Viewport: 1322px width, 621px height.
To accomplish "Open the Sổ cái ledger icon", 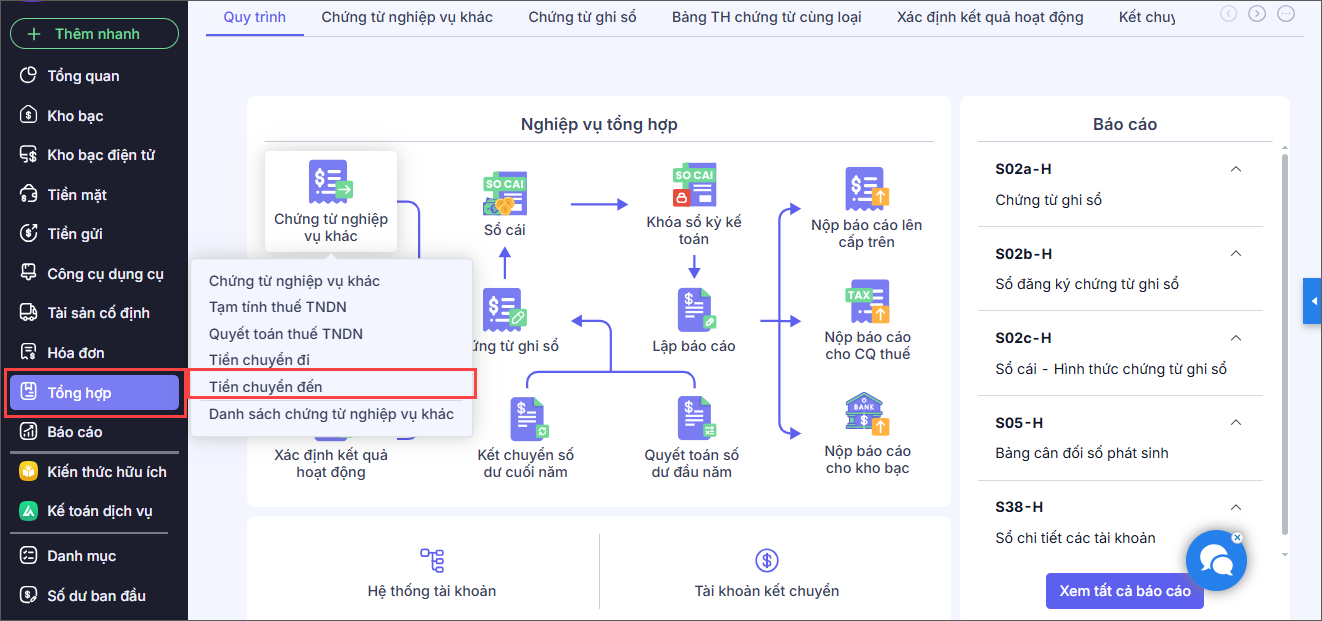I will coord(505,193).
